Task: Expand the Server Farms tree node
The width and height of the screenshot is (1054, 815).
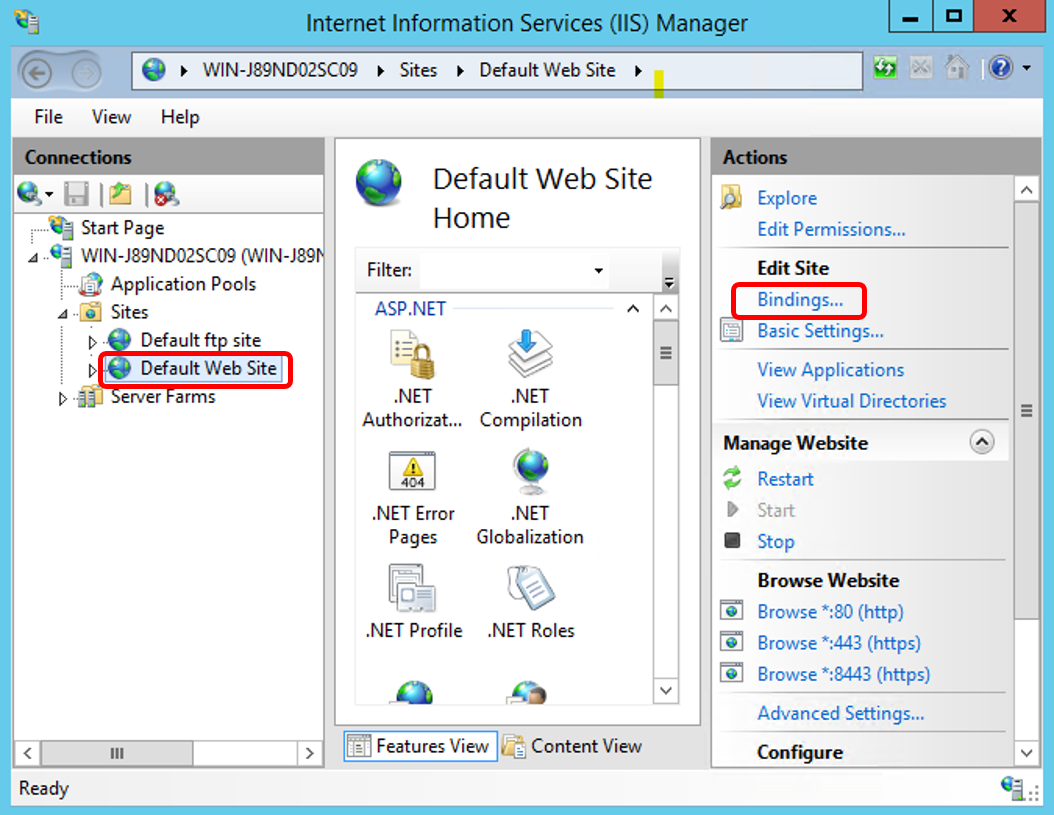Action: pyautogui.click(x=63, y=398)
